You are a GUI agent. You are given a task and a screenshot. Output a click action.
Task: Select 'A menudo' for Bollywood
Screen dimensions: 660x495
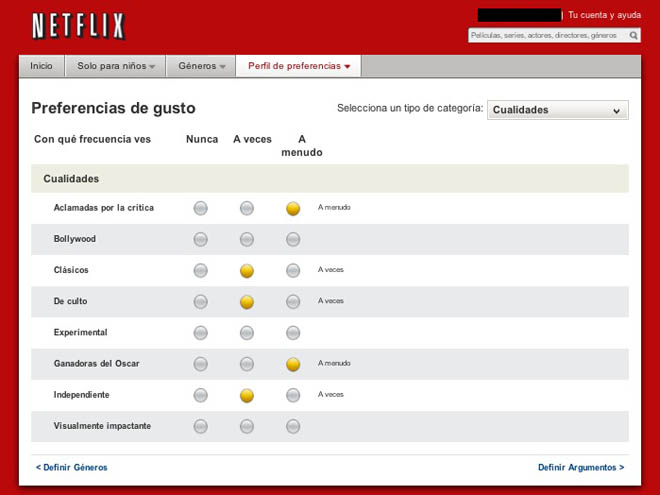point(293,239)
